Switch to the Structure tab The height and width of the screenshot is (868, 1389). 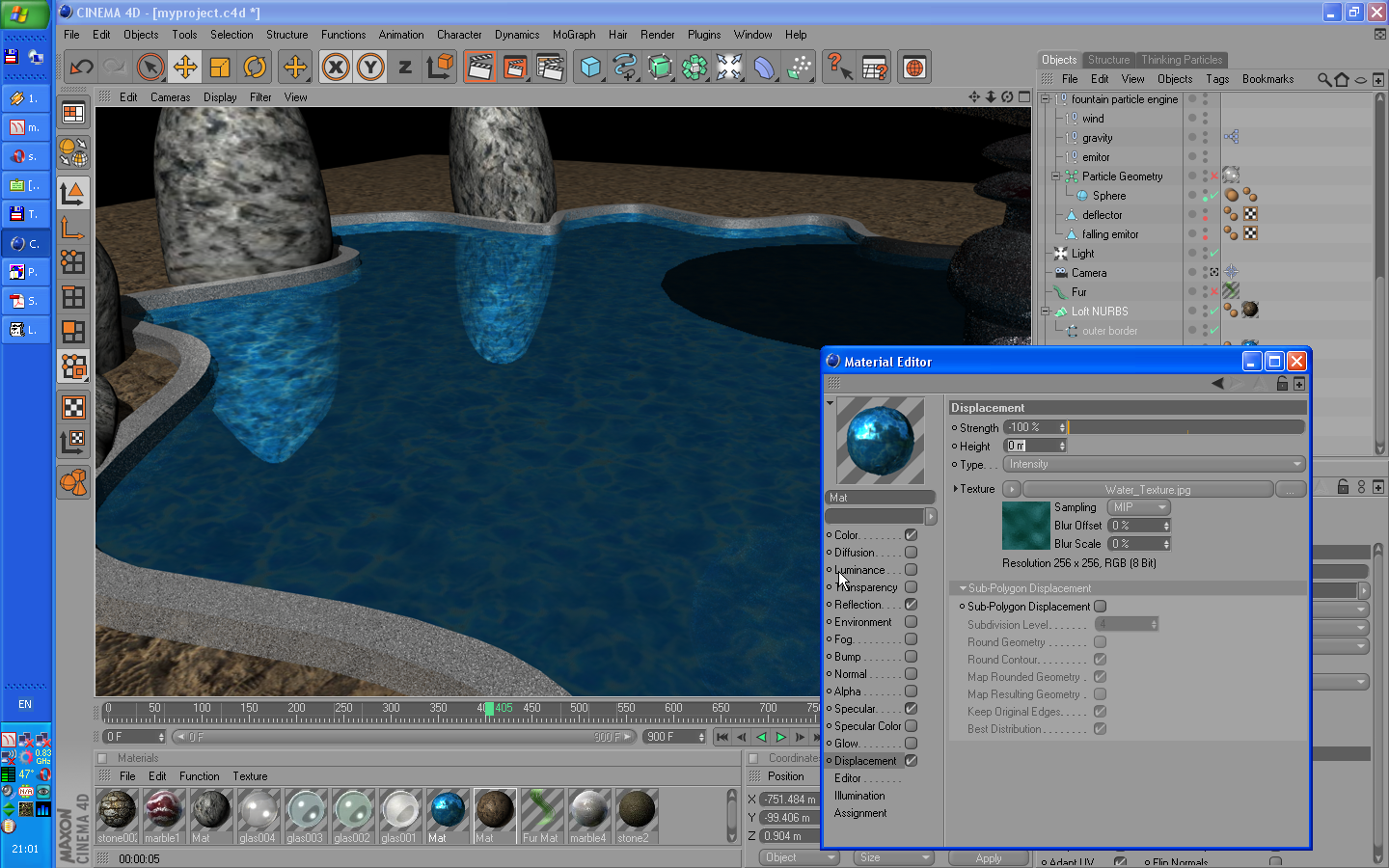coord(1108,60)
